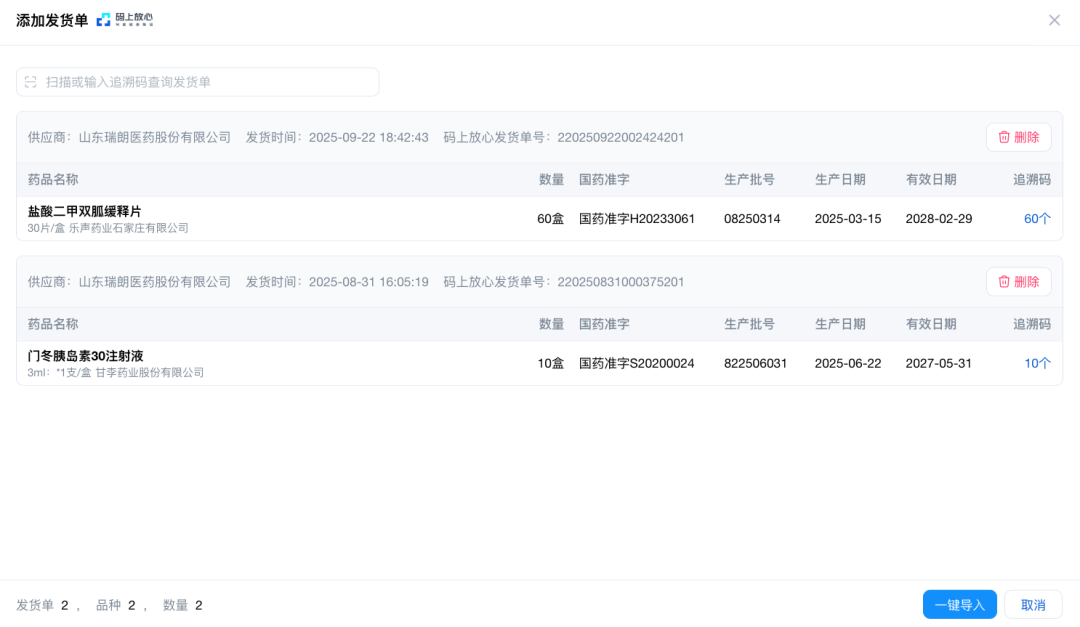Click the 添加发货单 dialog title
The width and height of the screenshot is (1080, 627).
tap(52, 21)
